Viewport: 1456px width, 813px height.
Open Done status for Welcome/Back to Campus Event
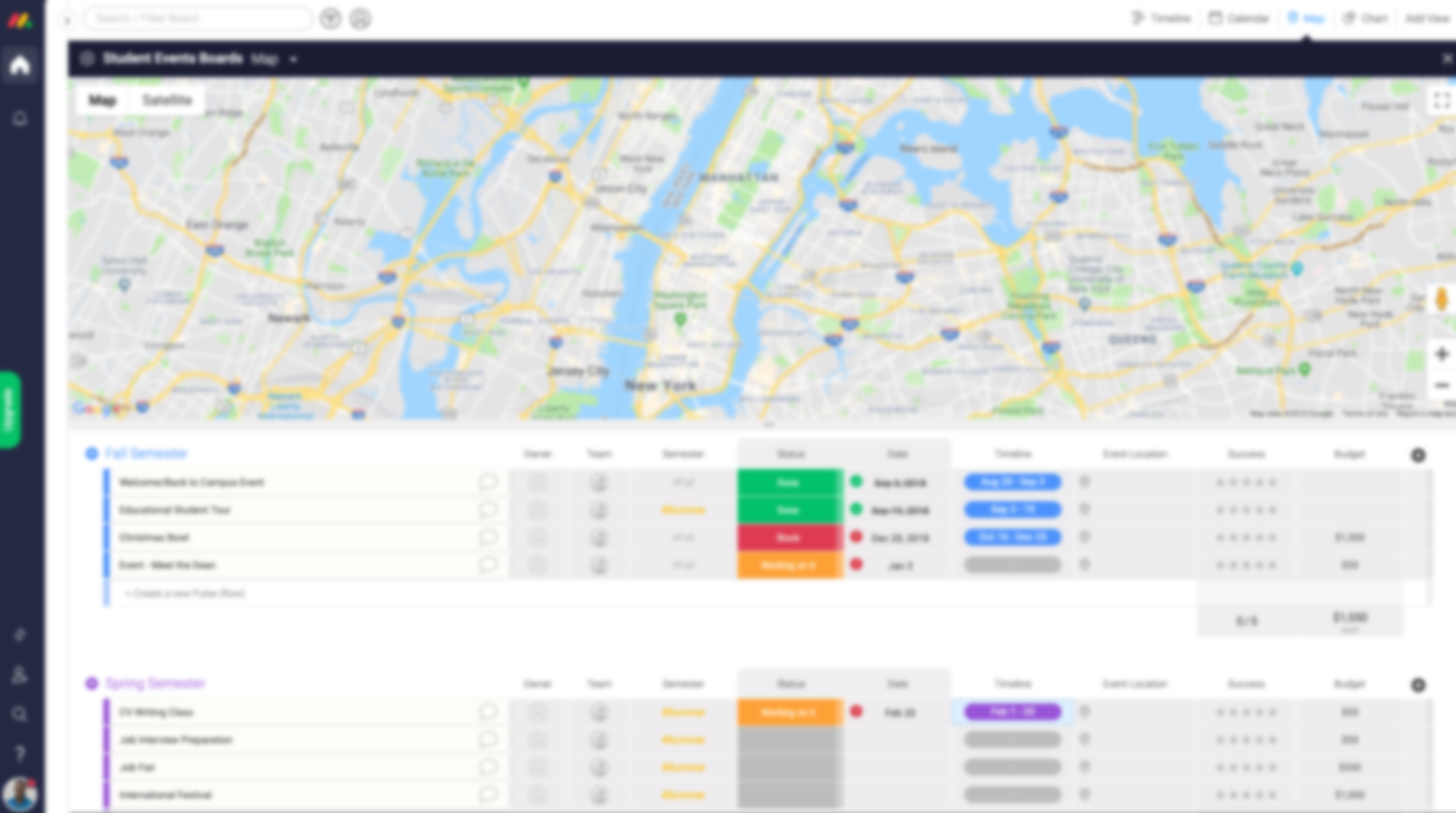790,482
